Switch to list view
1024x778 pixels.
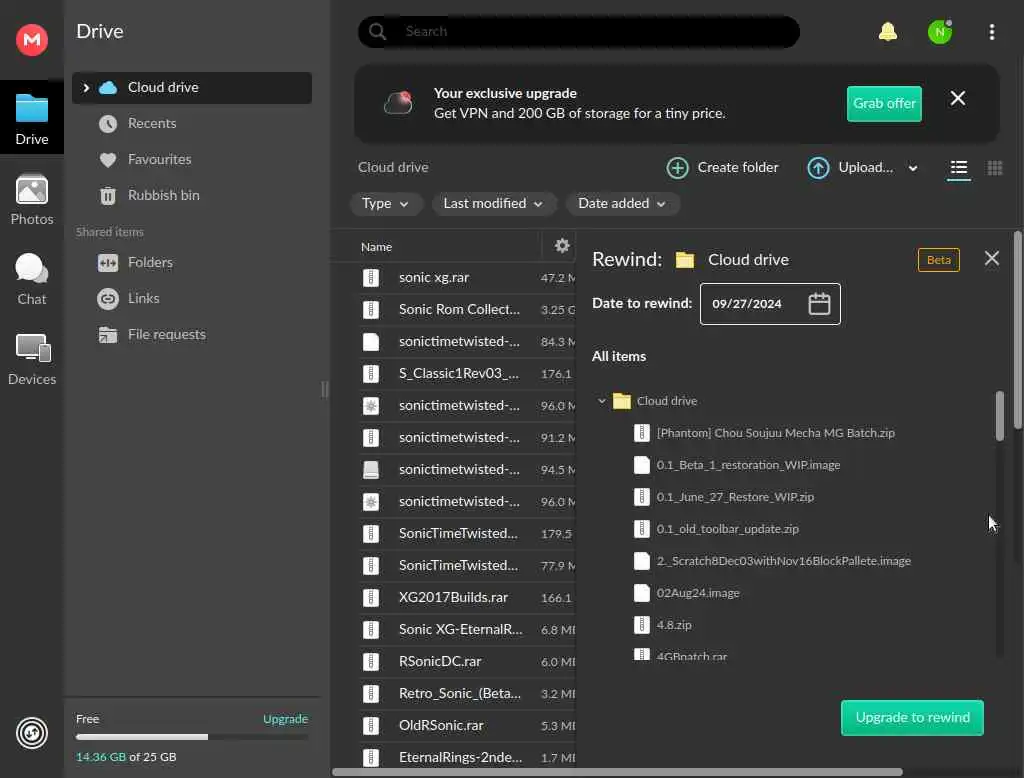tap(958, 169)
